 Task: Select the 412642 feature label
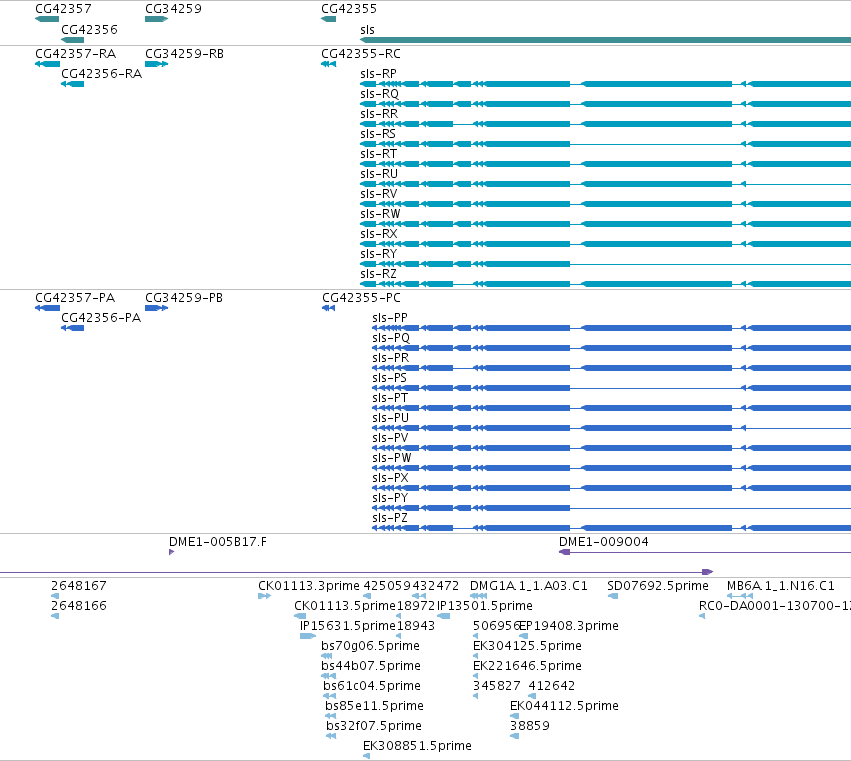pyautogui.click(x=551, y=687)
